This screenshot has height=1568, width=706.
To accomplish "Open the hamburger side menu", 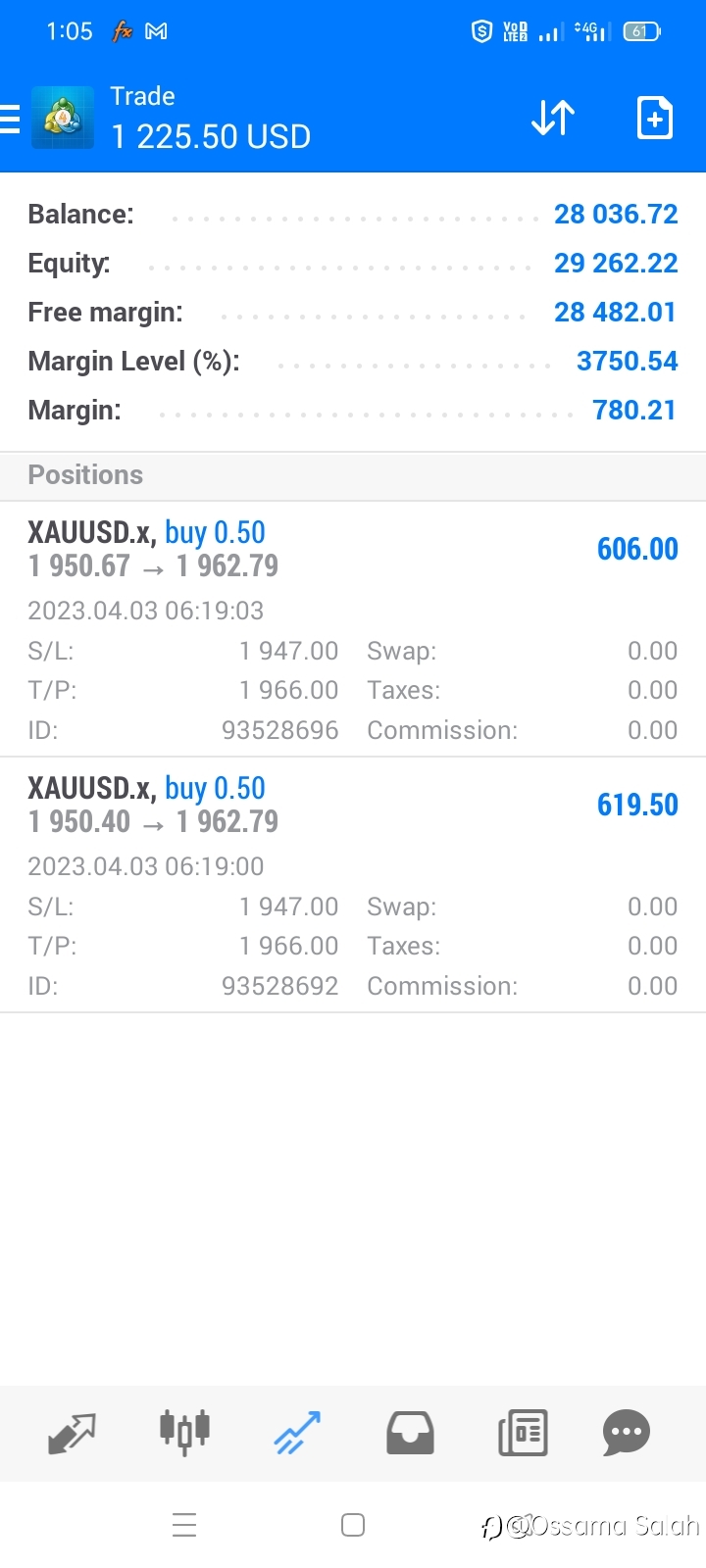I will point(9,119).
